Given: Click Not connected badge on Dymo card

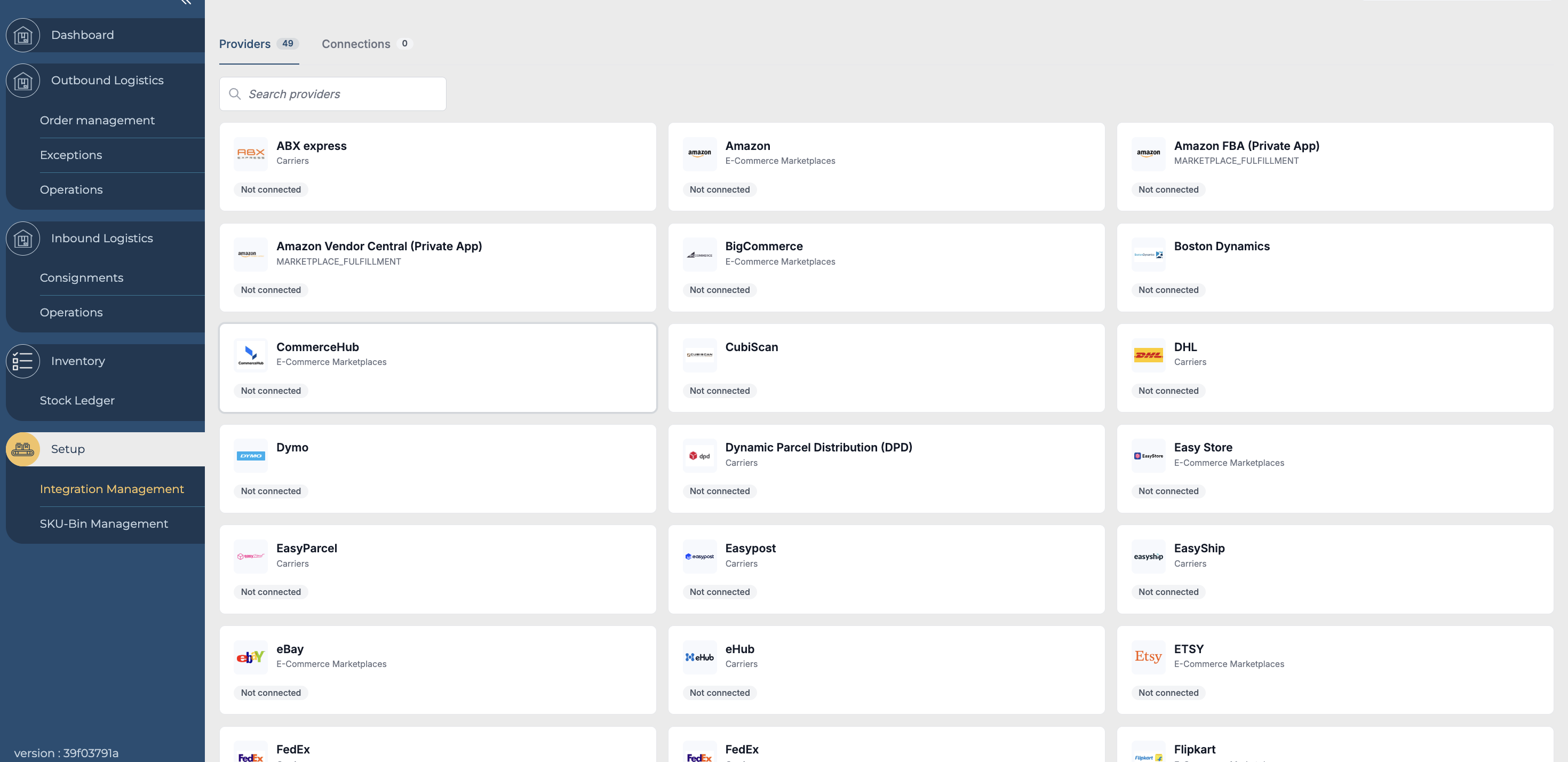Looking at the screenshot, I should point(271,491).
